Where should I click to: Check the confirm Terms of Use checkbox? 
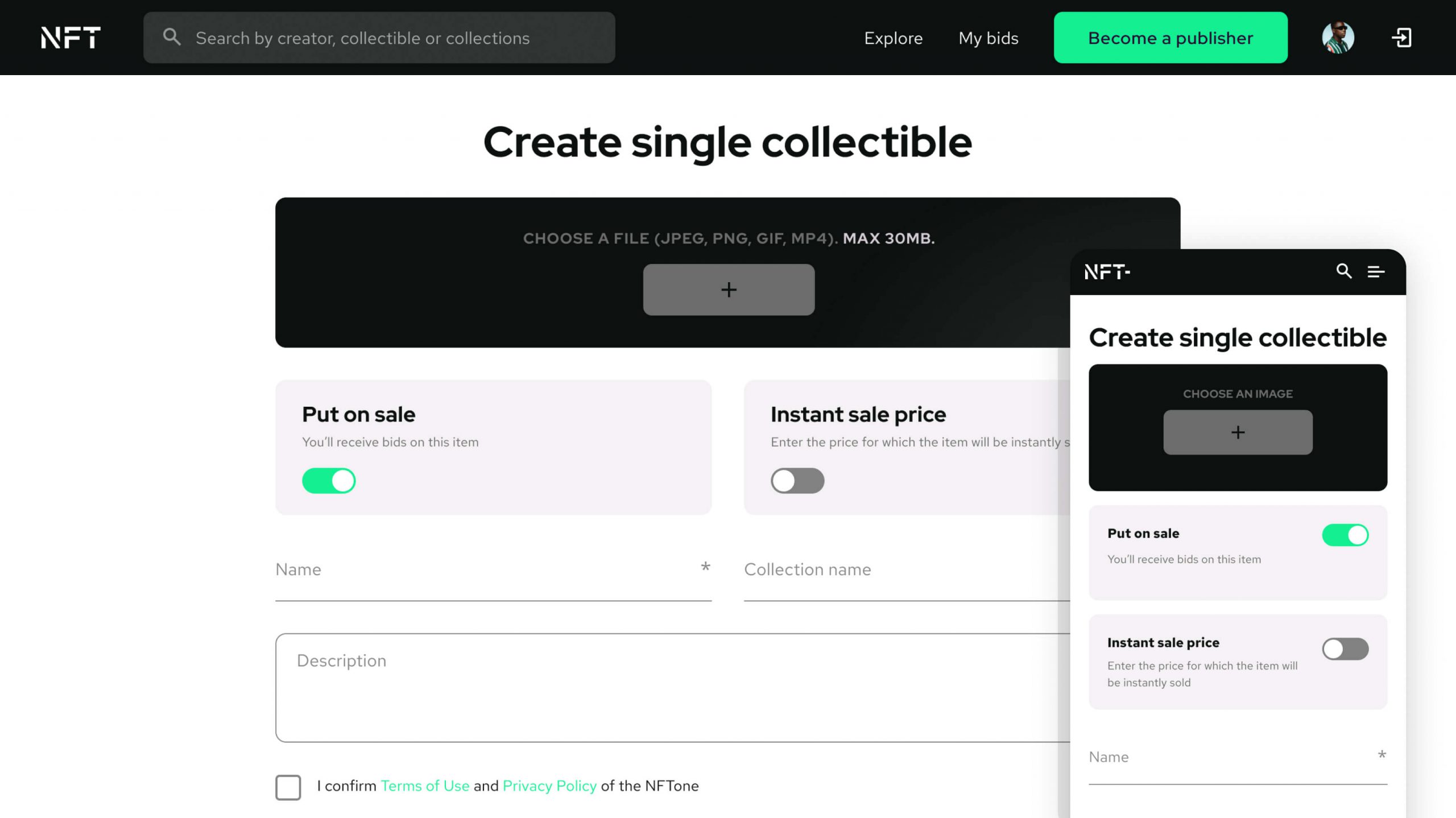[288, 787]
